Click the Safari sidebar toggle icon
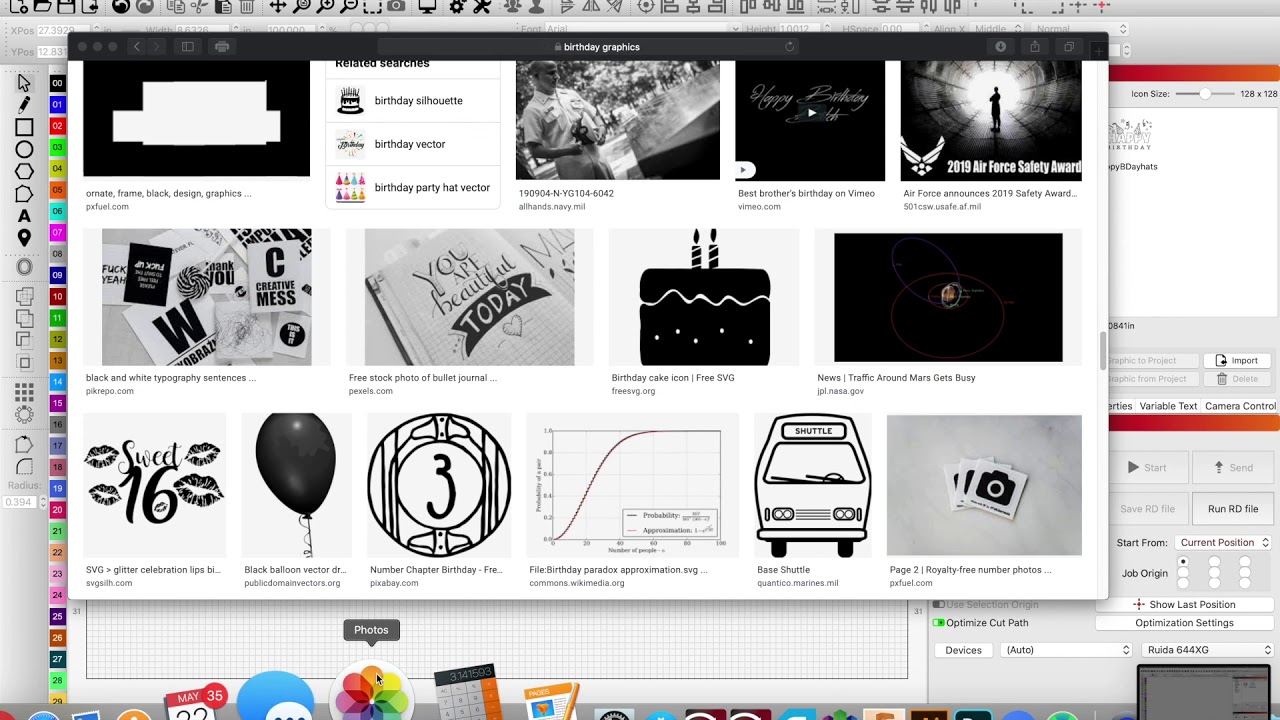This screenshot has width=1280, height=720. click(x=187, y=47)
